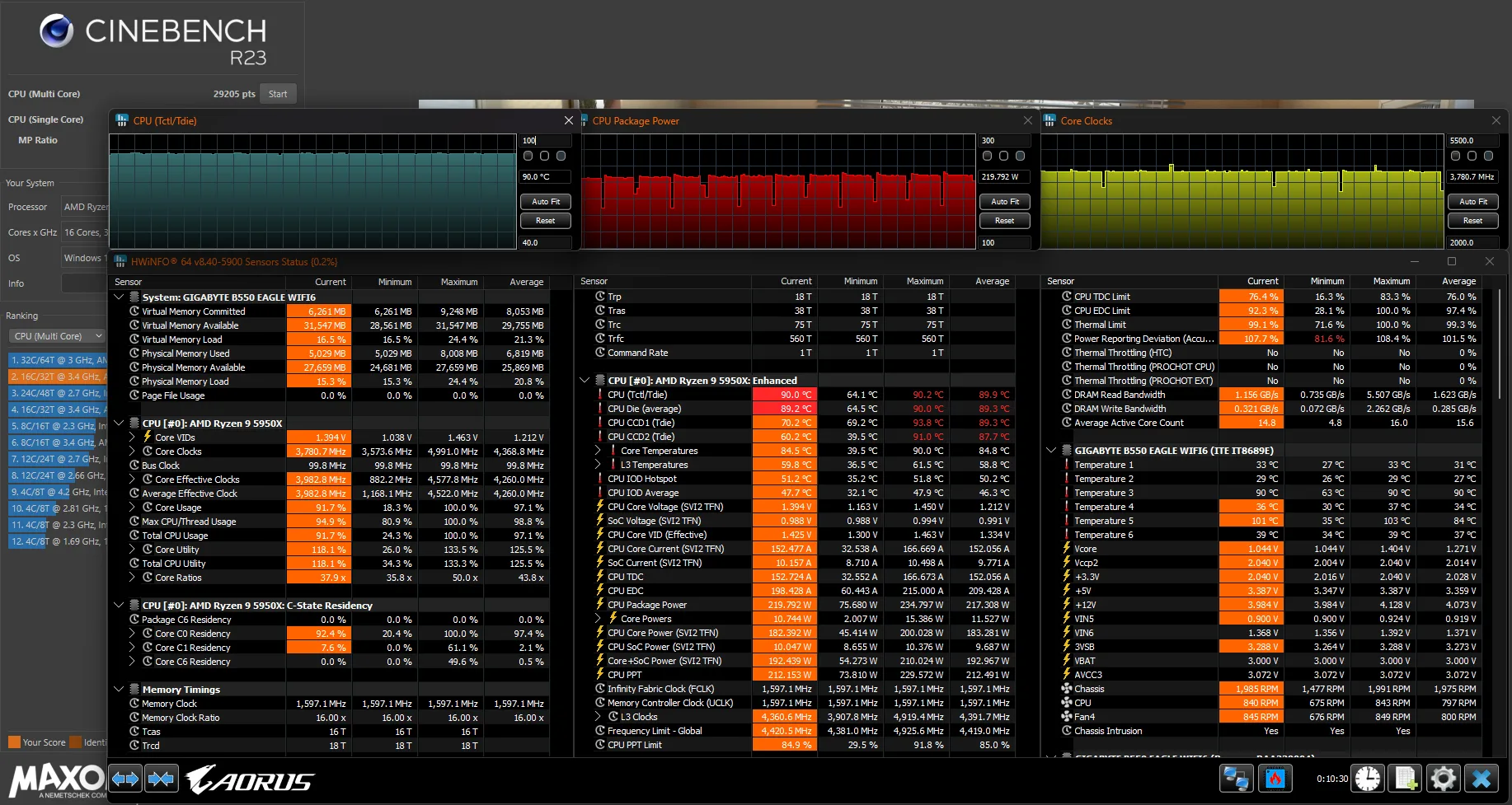The height and width of the screenshot is (805, 1512).
Task: Expand the Core Temperatures row
Action: [x=598, y=451]
